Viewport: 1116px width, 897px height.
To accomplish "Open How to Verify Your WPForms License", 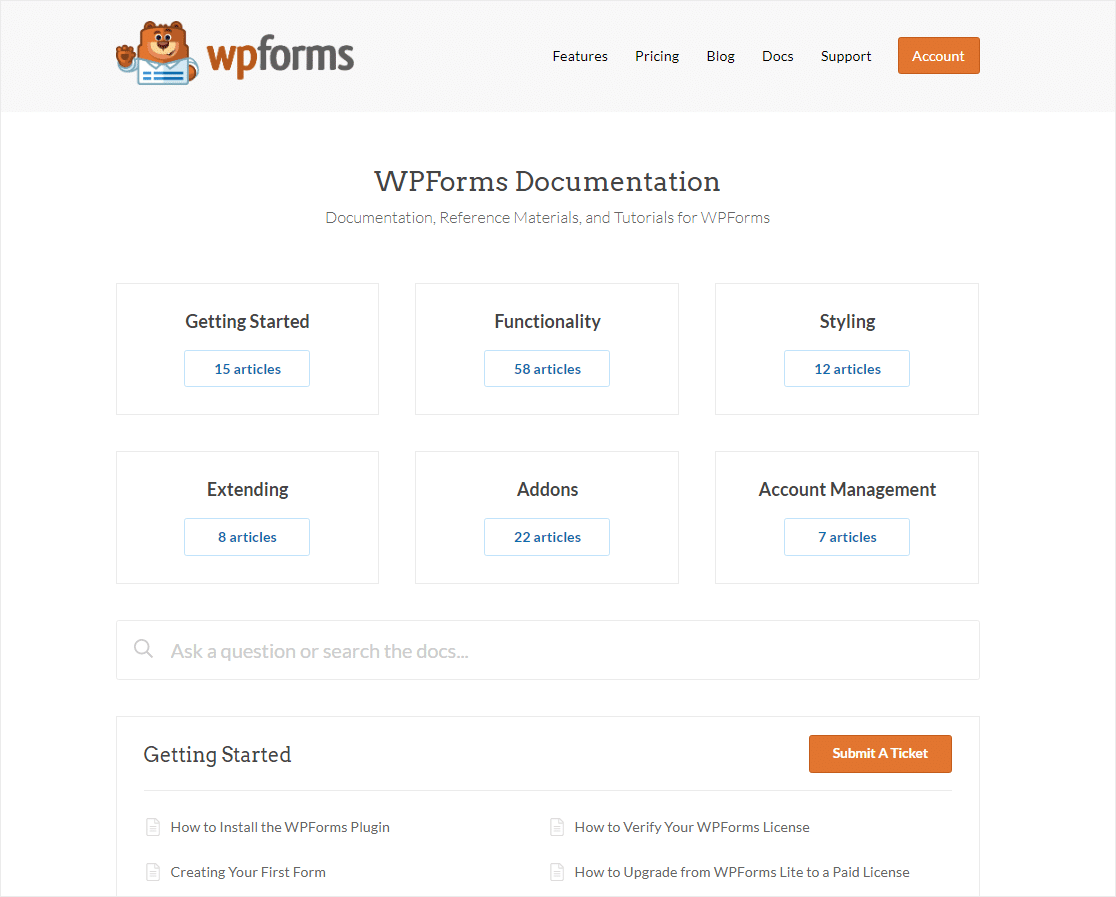I will (692, 827).
